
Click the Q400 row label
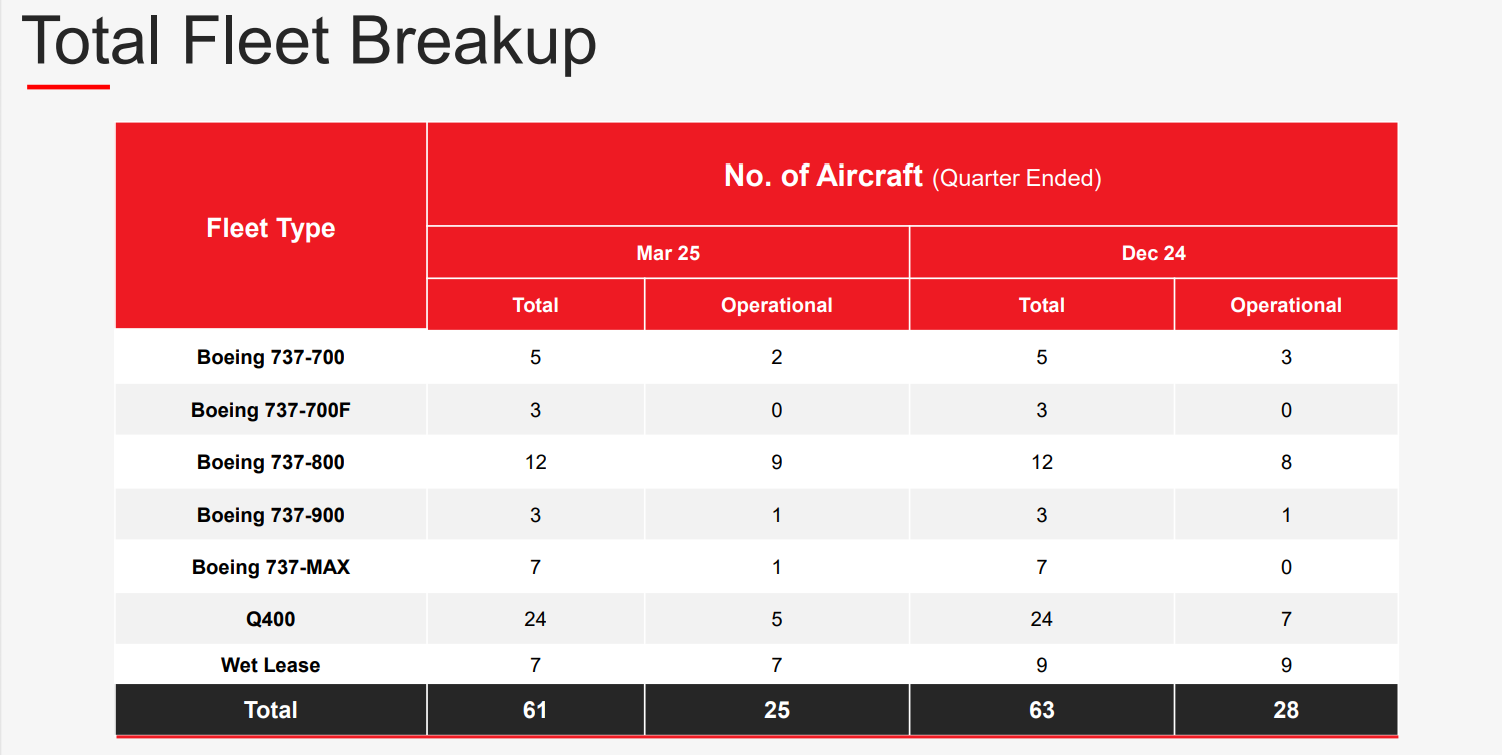pos(271,619)
